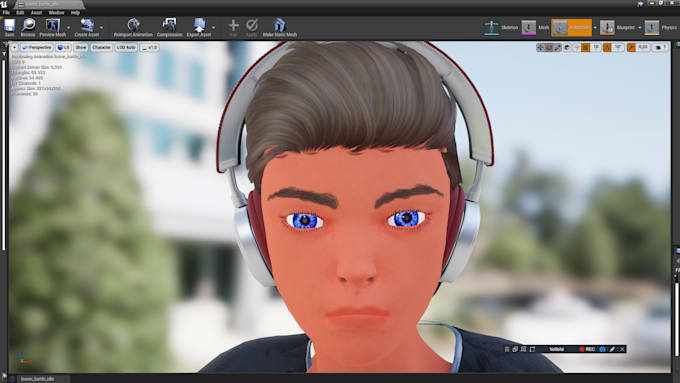
Task: Click the Show viewport button
Action: tap(81, 47)
